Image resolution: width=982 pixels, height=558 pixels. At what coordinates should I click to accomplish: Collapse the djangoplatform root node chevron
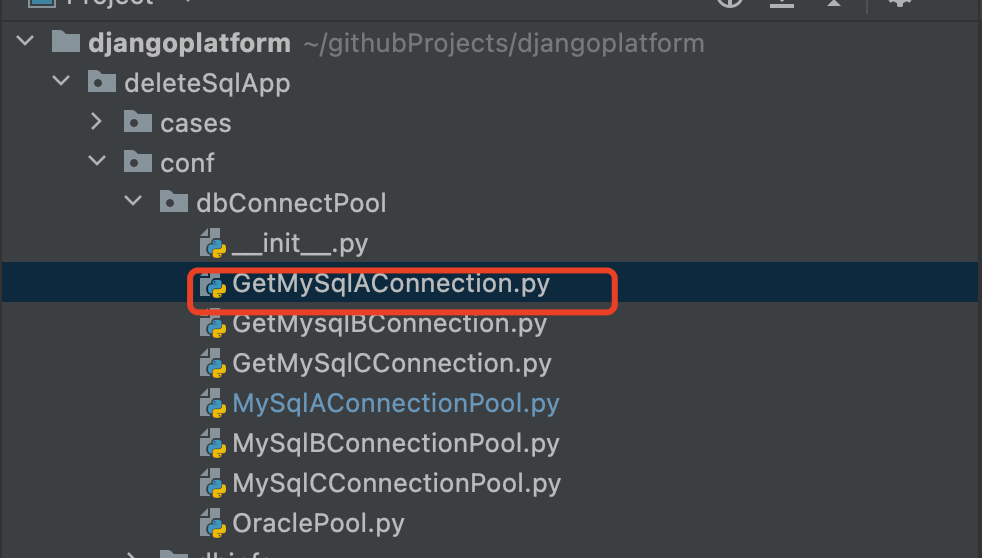[25, 41]
